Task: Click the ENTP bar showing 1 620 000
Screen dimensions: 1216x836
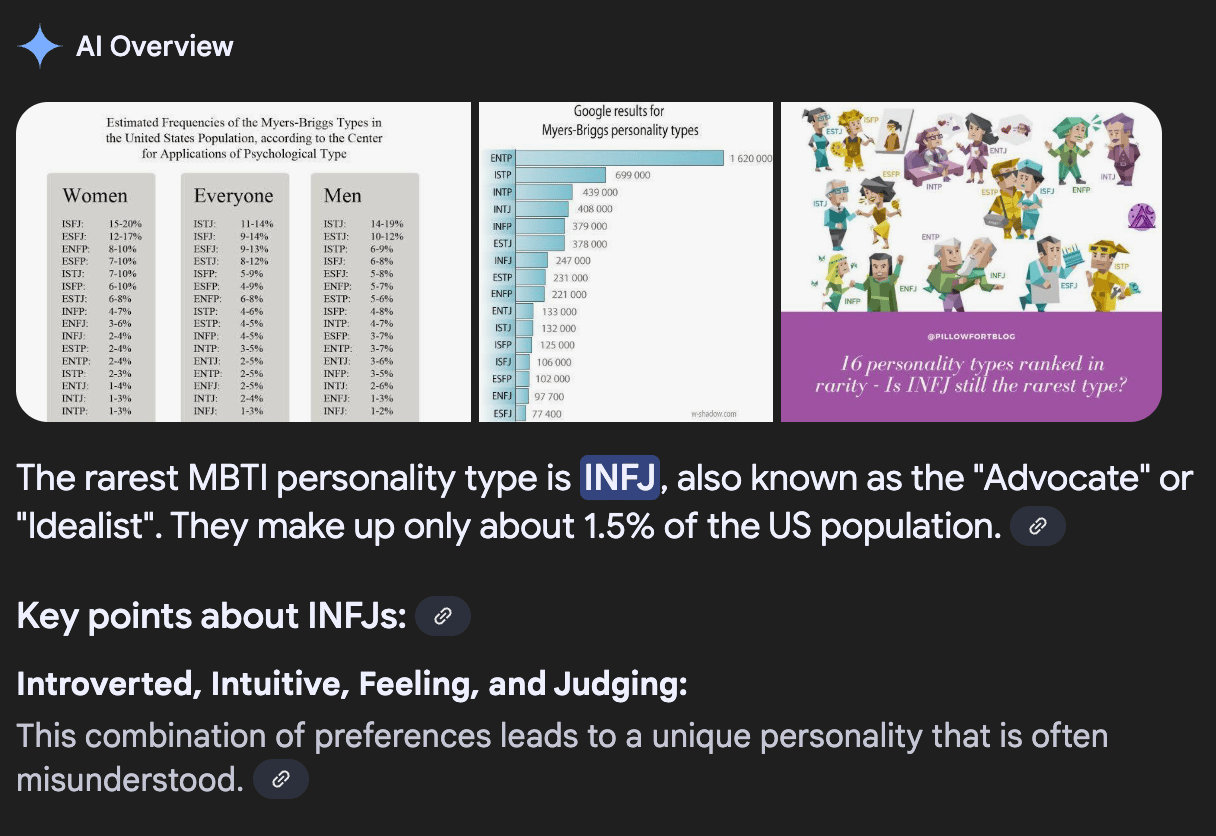Action: point(620,158)
